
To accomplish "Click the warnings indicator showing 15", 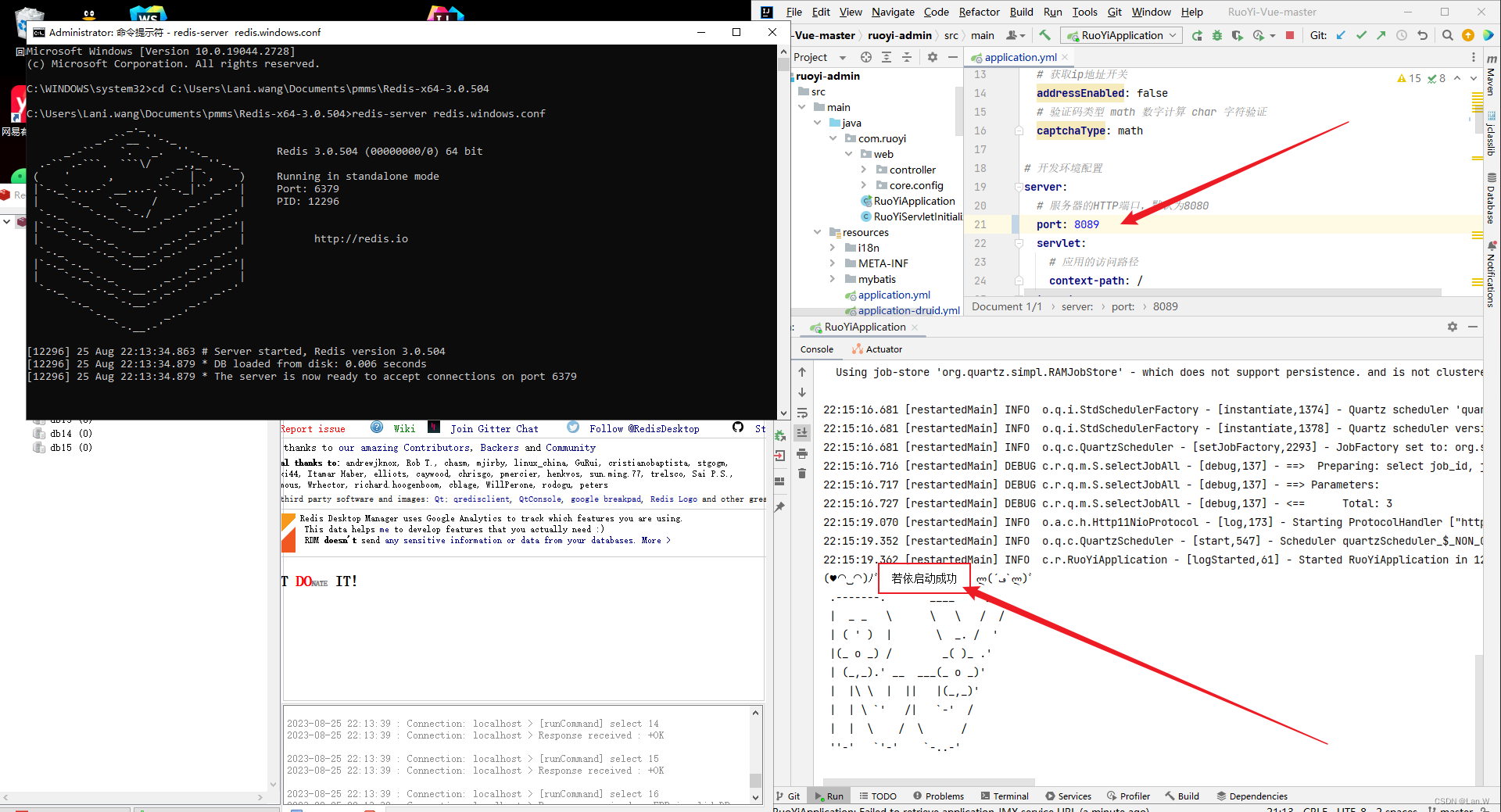I will coord(1409,78).
